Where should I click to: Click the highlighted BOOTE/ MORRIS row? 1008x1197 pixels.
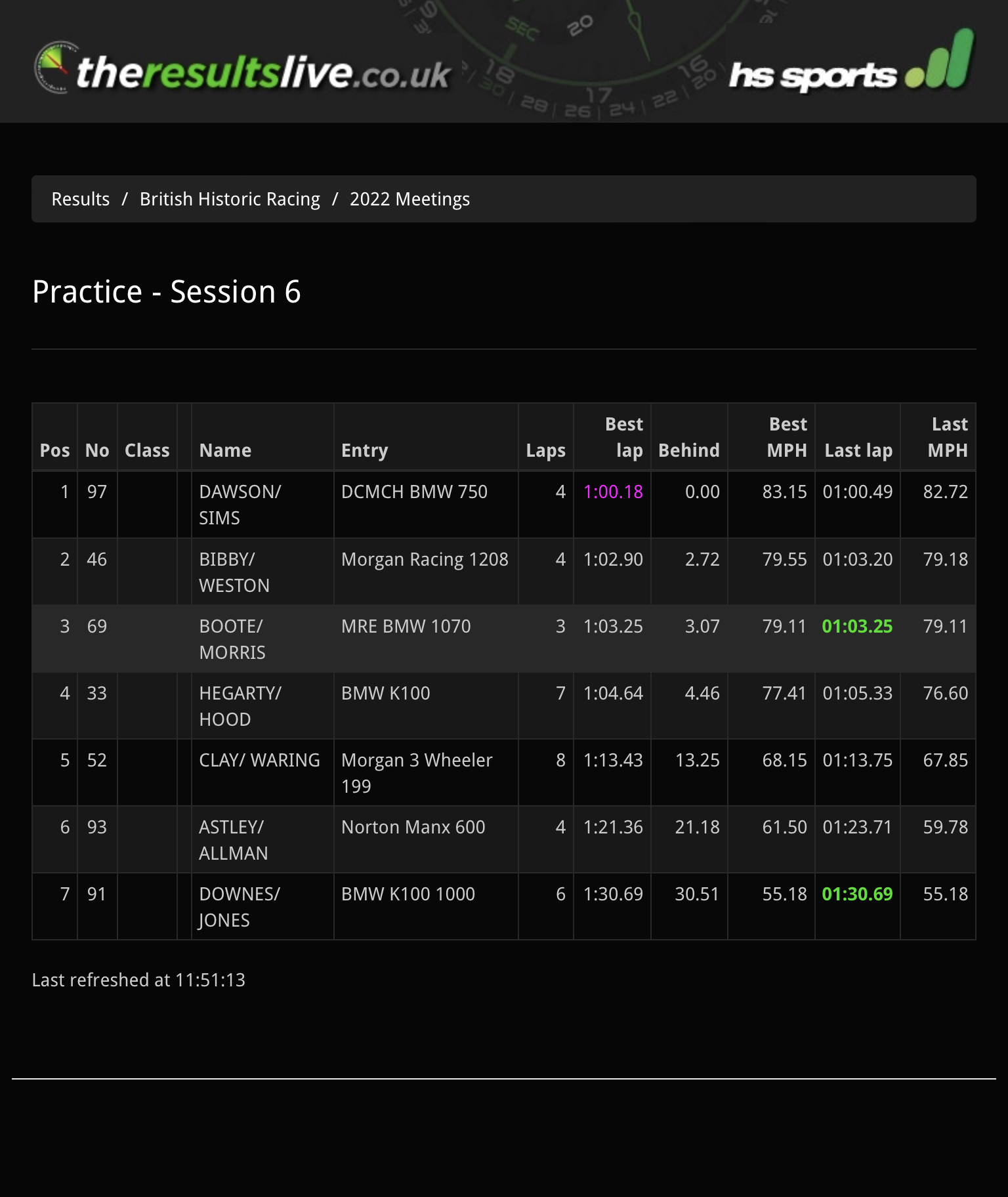click(x=504, y=639)
